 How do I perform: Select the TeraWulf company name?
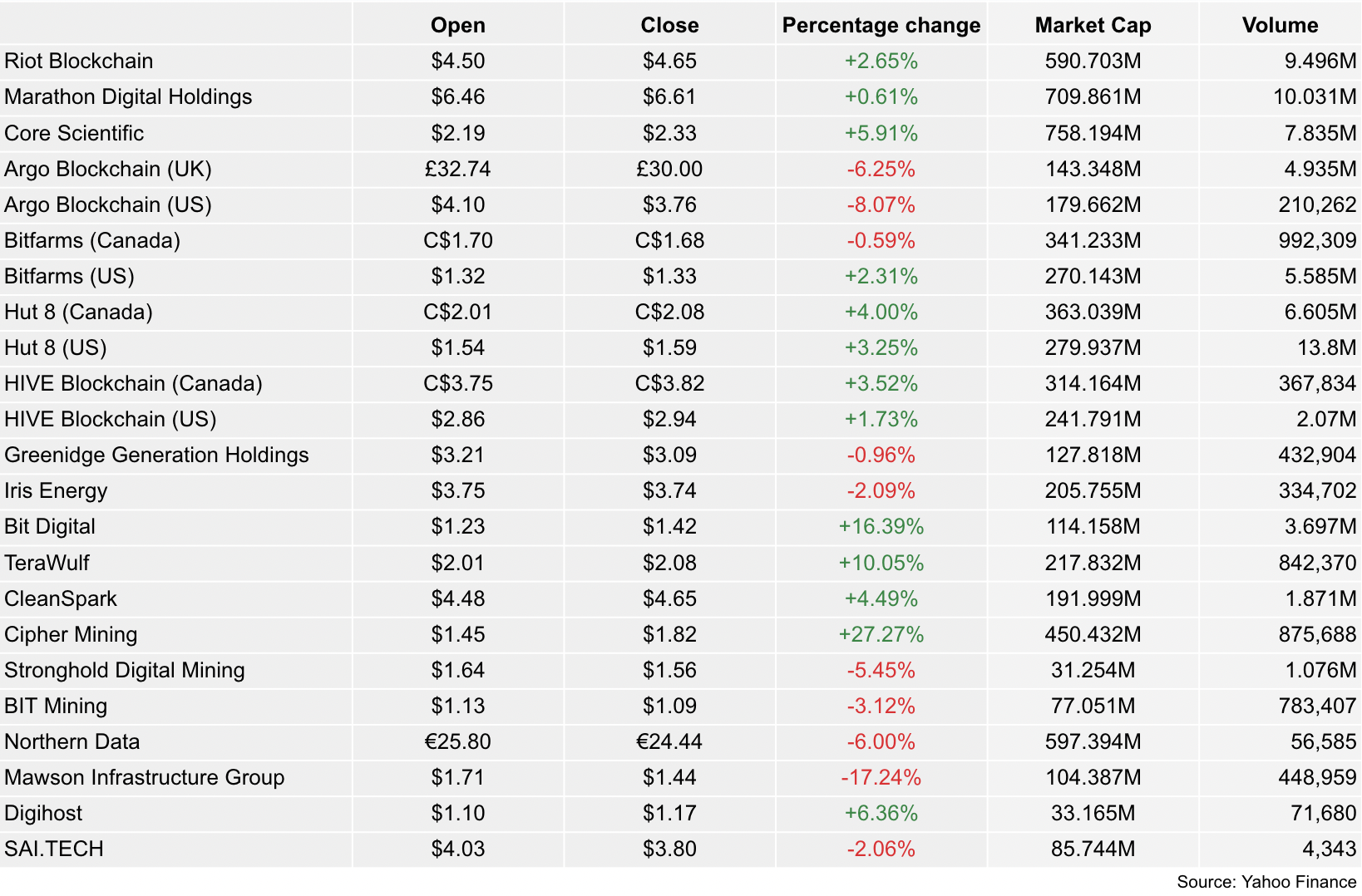47,563
